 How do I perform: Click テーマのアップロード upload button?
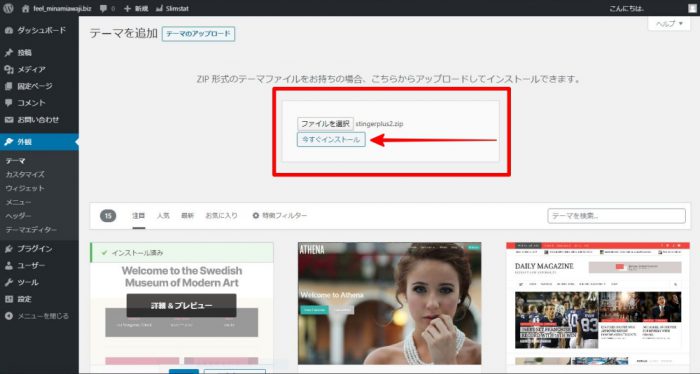(x=199, y=34)
